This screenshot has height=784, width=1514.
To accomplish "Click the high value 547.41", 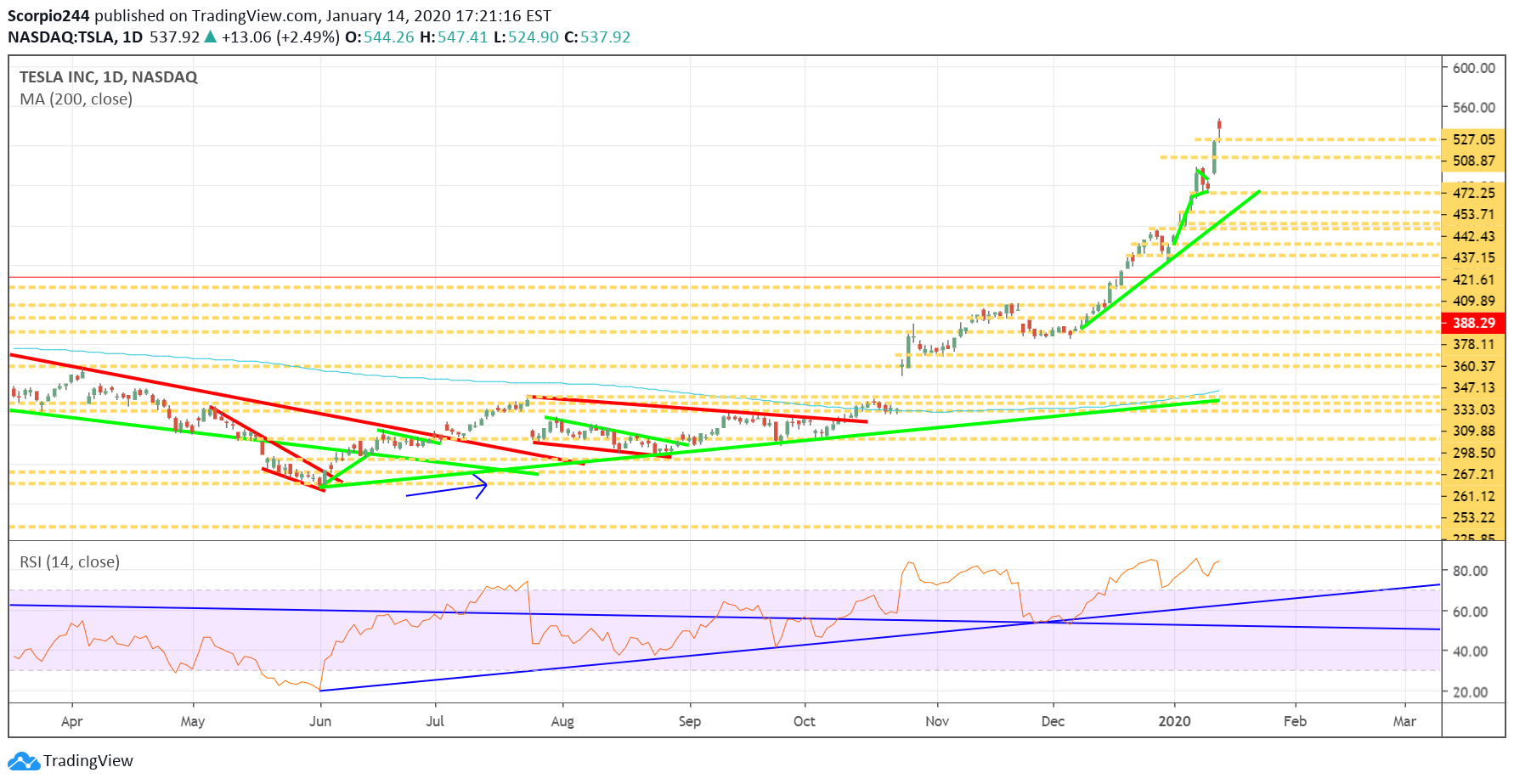I will coord(463,37).
